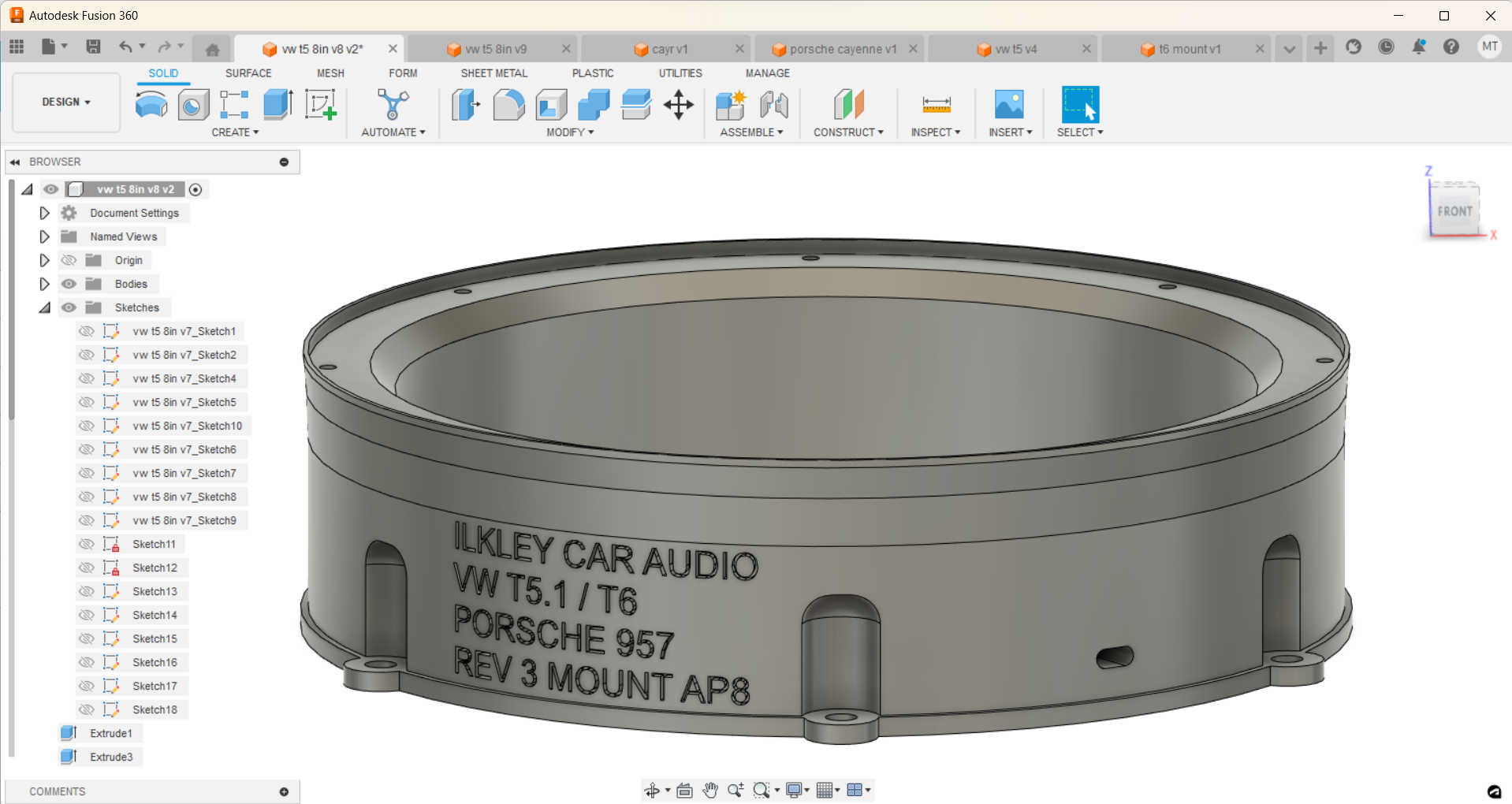The height and width of the screenshot is (804, 1512).
Task: Hide the Sketches folder
Action: pyautogui.click(x=69, y=307)
